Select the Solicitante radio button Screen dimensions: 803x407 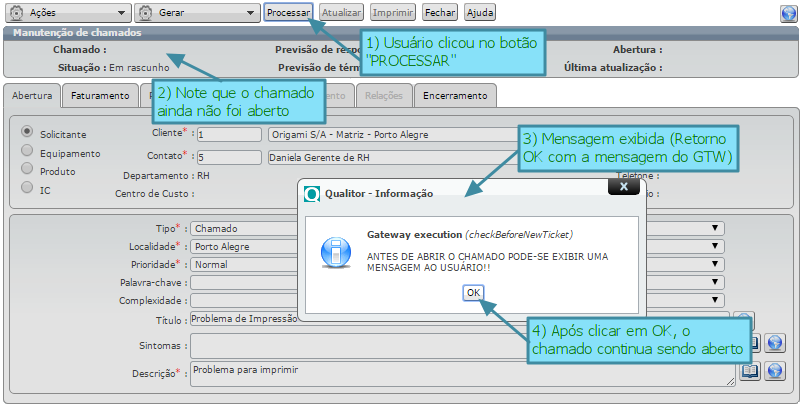(28, 132)
